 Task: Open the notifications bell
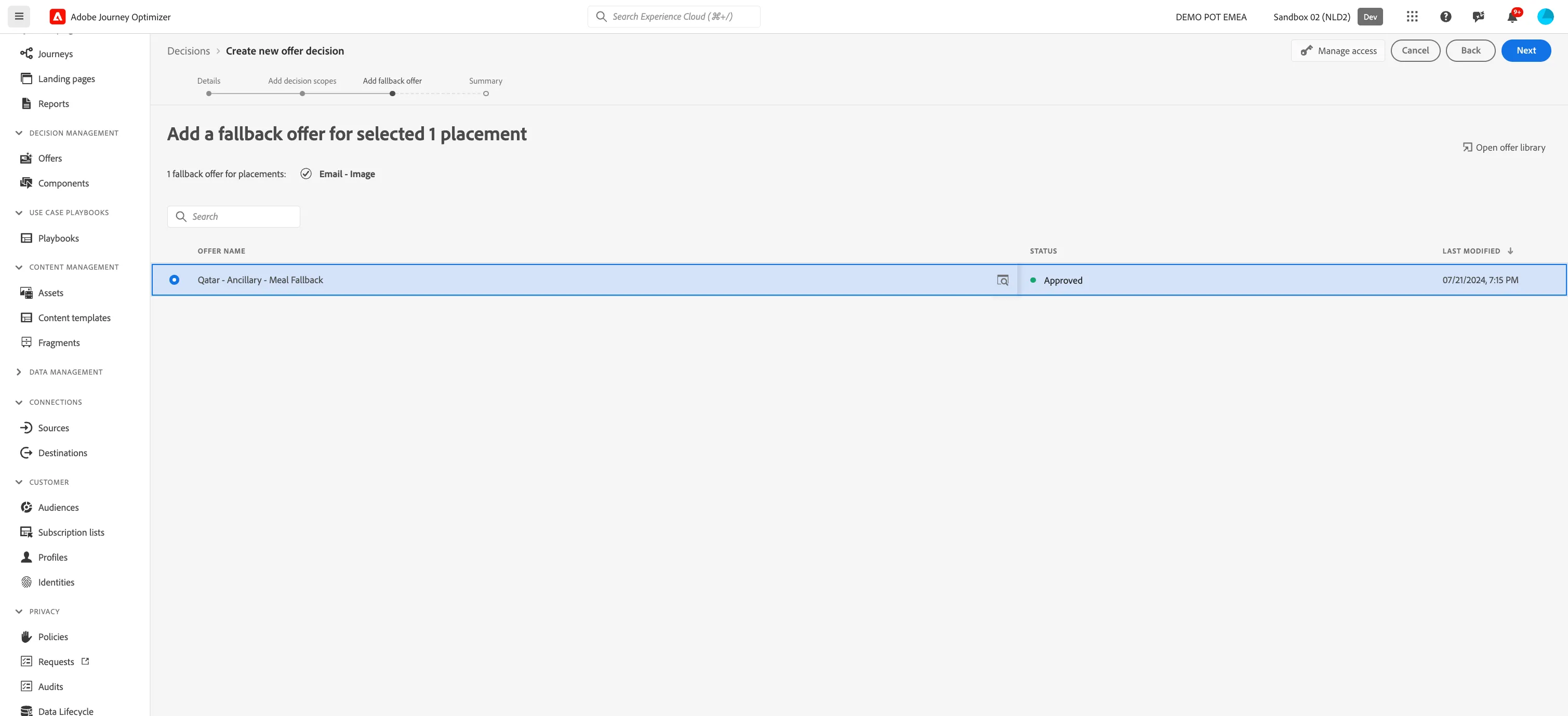click(1512, 17)
